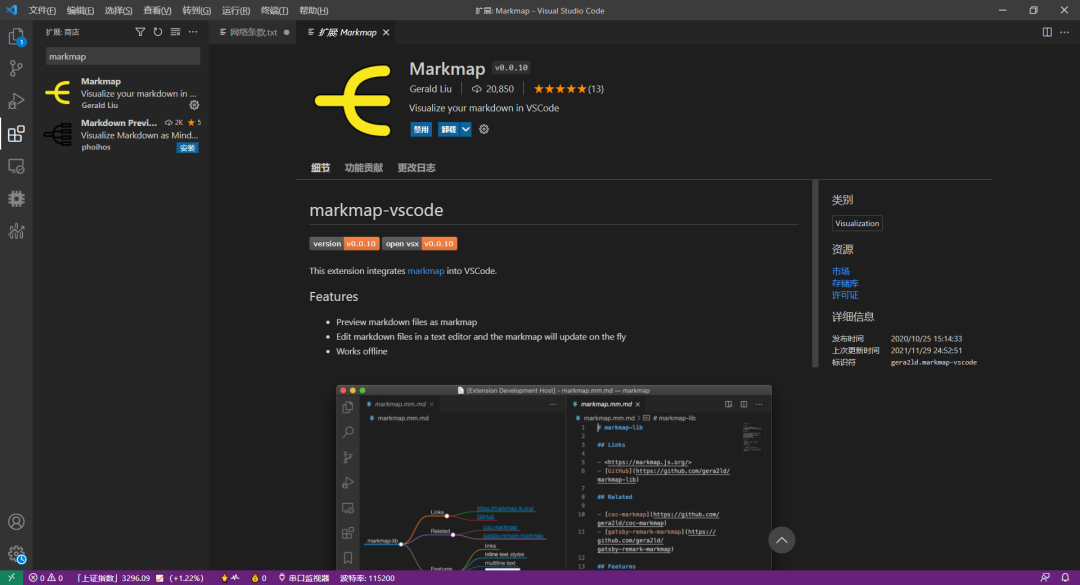Open the chip-shaped activity bar icon
The height and width of the screenshot is (585, 1080).
[x=16, y=198]
